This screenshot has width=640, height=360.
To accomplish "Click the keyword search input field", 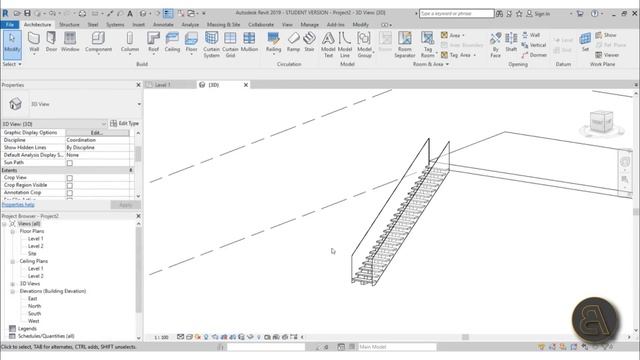I will [456, 13].
